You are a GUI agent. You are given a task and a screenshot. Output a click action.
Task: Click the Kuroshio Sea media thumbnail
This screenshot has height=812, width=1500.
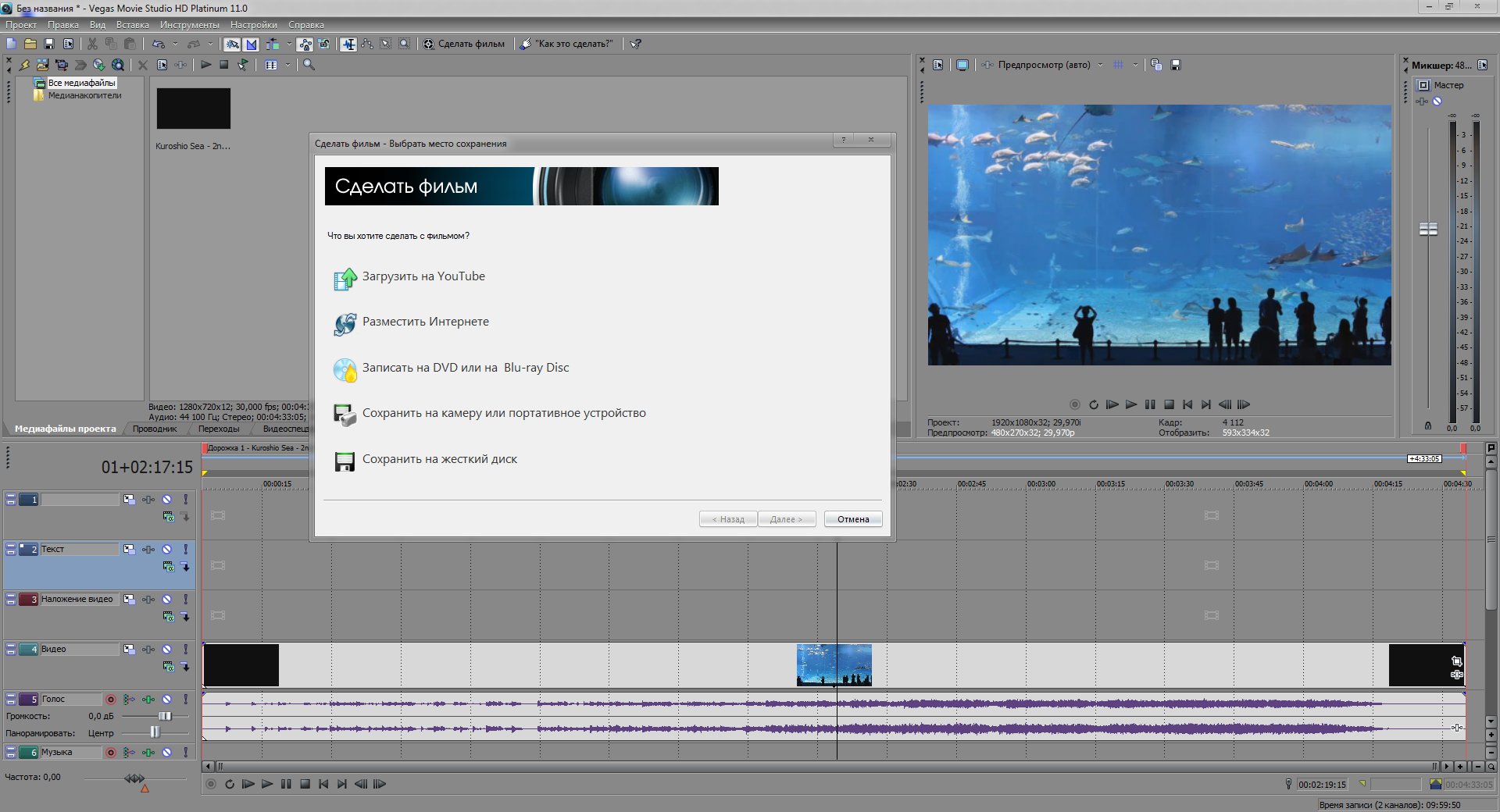tap(193, 108)
